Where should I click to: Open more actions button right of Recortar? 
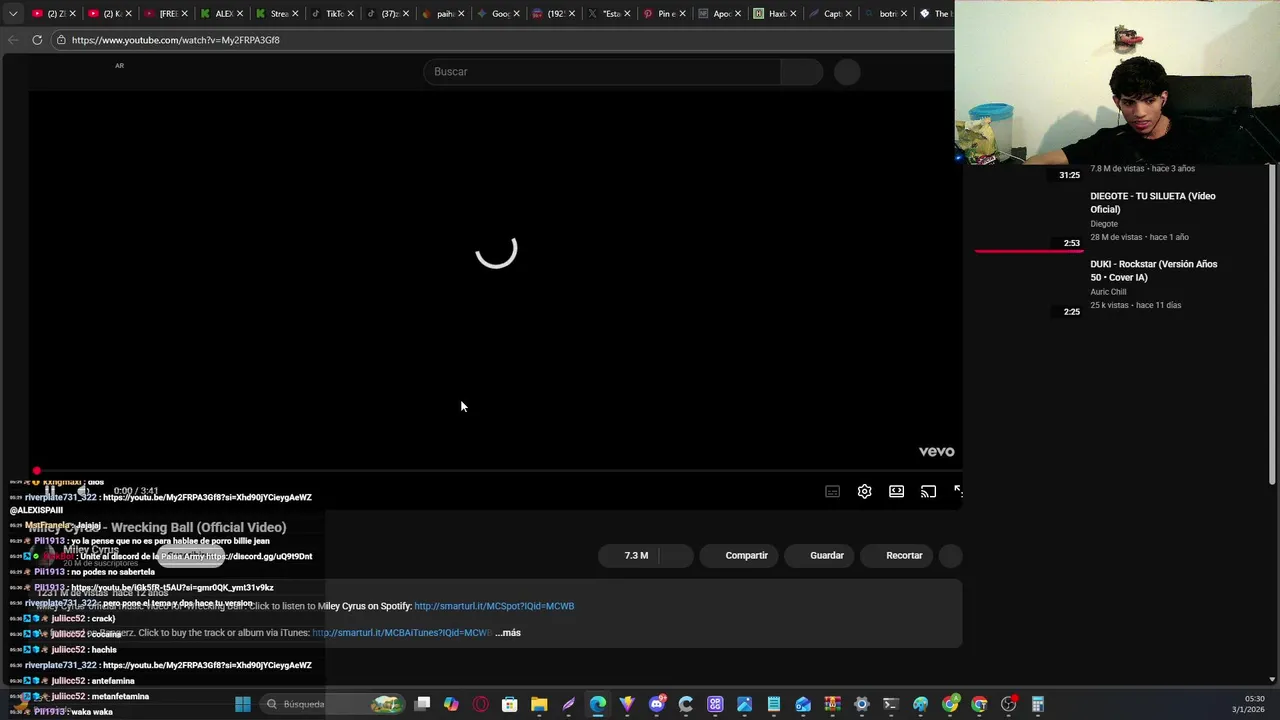[950, 555]
